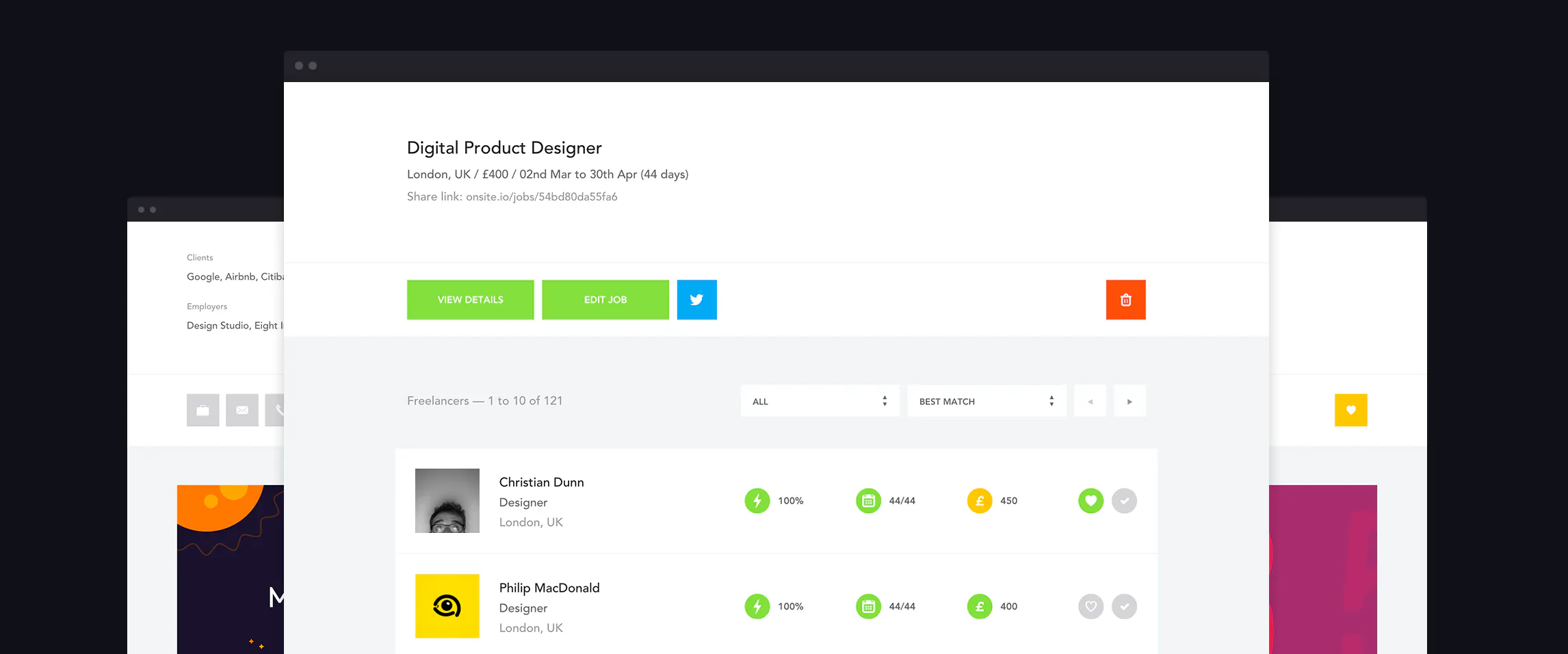Image resolution: width=1568 pixels, height=654 pixels.
Task: Toggle Christian Dunn's checkmark selection
Action: tap(1125, 501)
